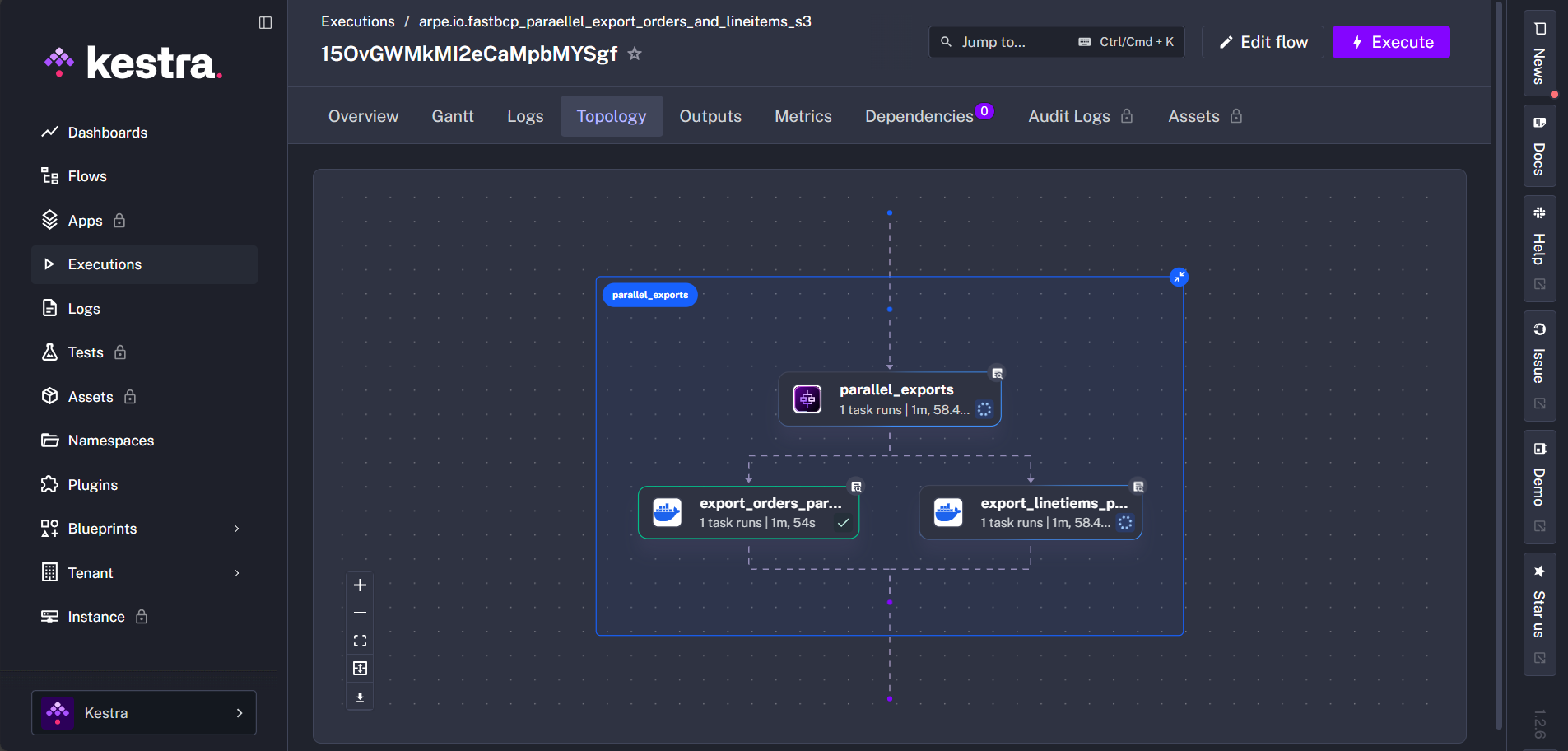1568x751 pixels.
Task: Switch to the Gantt tab
Action: [452, 115]
